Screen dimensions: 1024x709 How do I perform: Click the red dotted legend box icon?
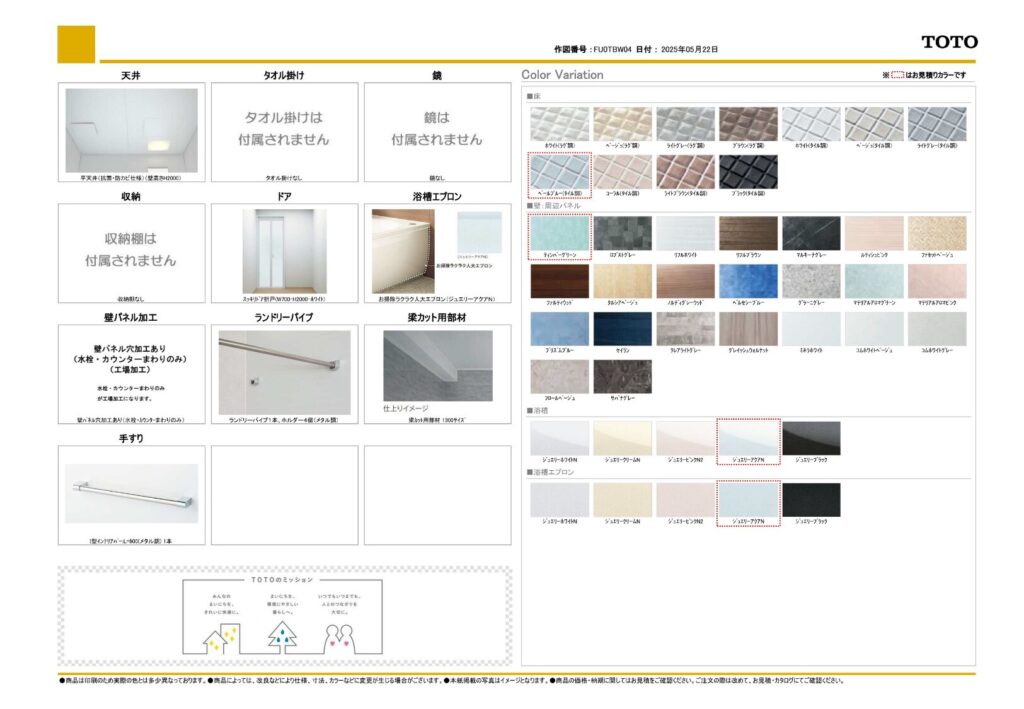point(897,75)
